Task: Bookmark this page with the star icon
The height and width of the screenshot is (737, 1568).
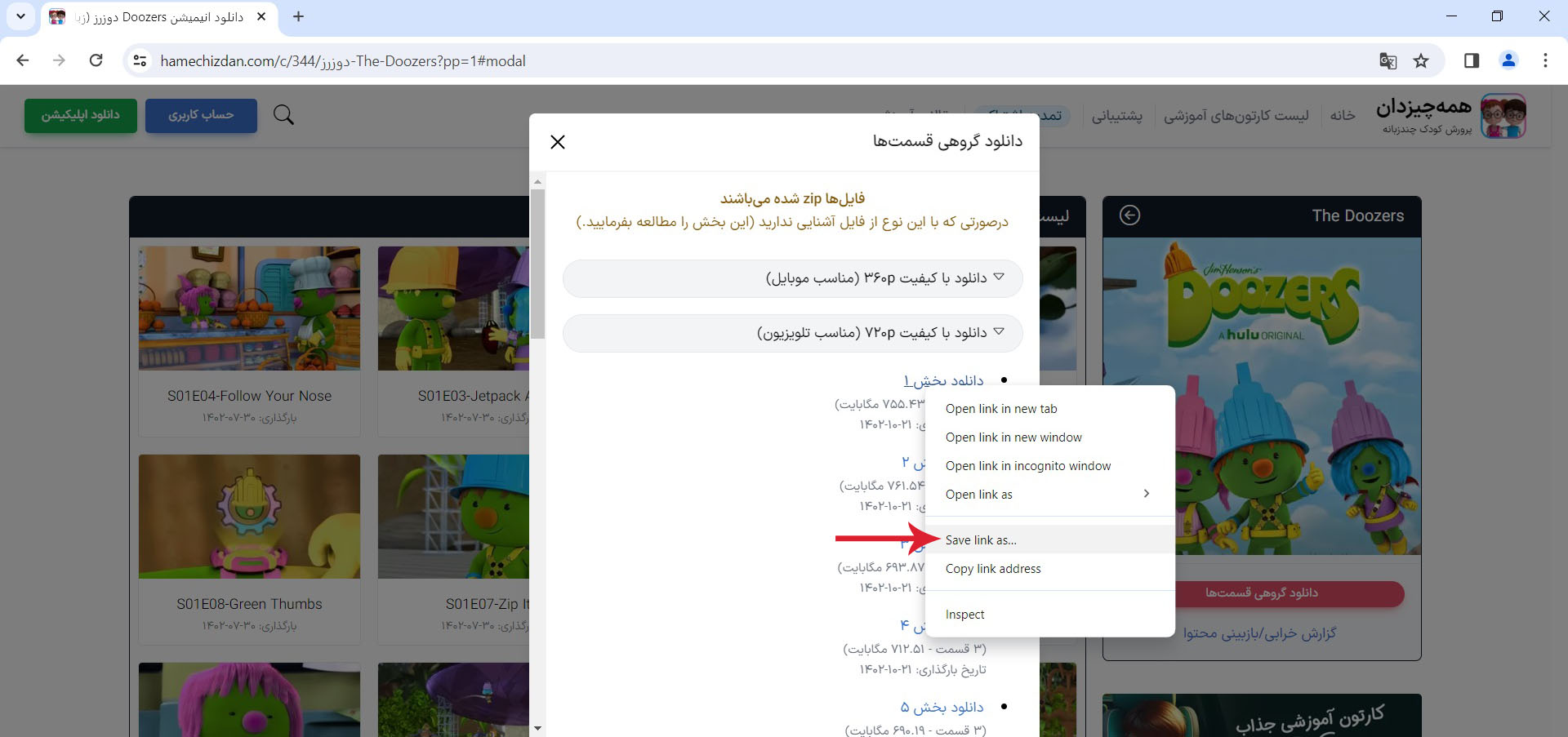Action: click(1421, 60)
